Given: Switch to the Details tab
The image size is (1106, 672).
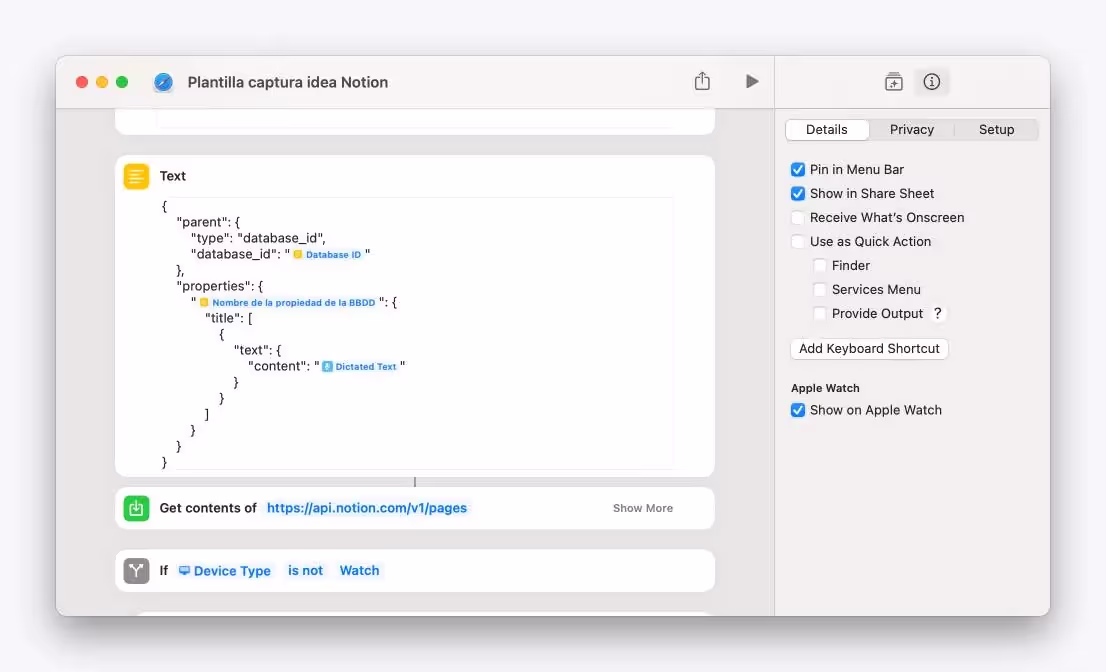Looking at the screenshot, I should 827,130.
